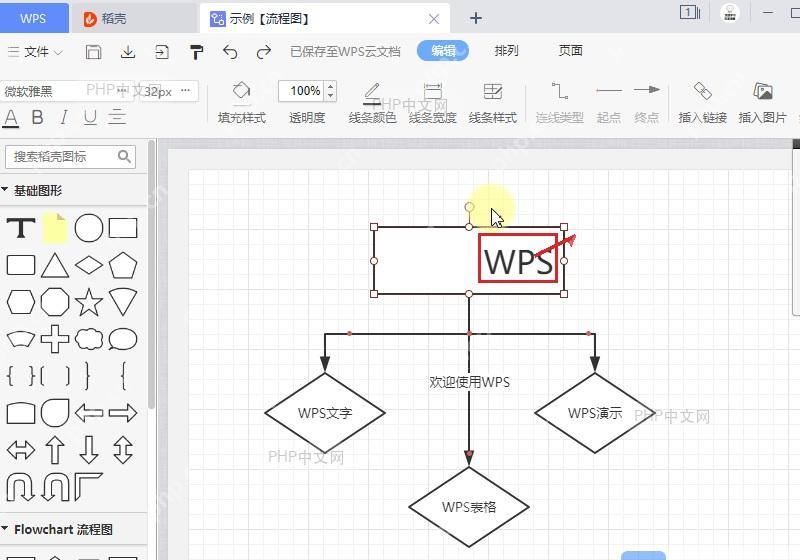Switch to the WPS home tab

click(x=34, y=18)
